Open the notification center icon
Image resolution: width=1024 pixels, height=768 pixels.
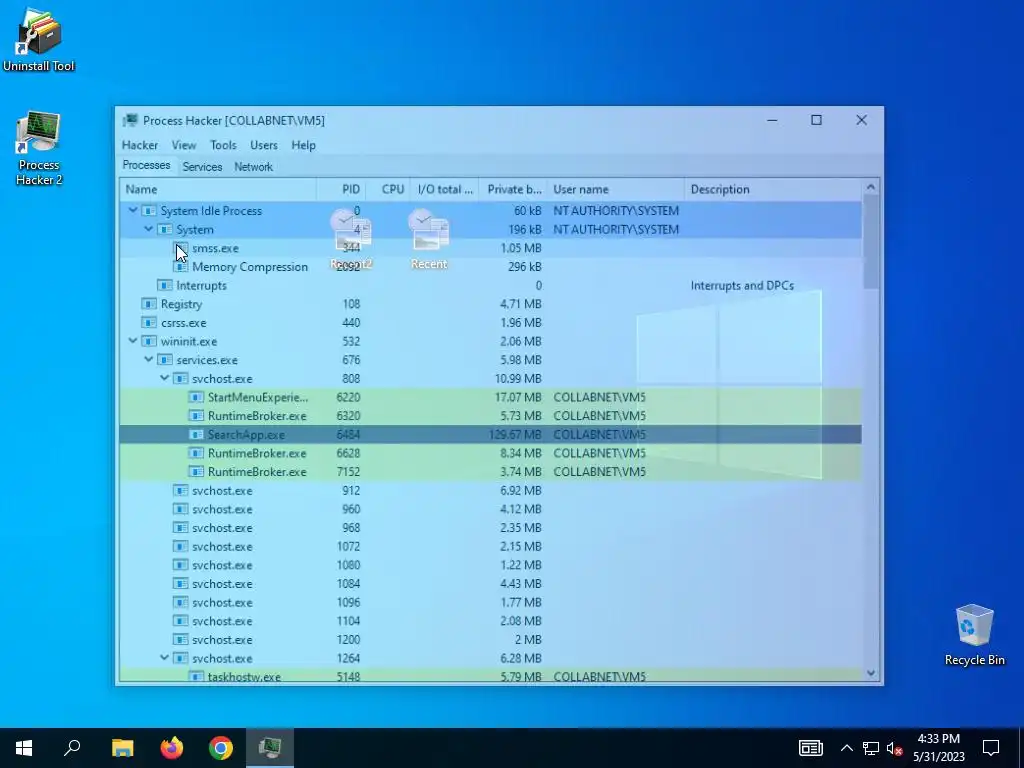(991, 748)
